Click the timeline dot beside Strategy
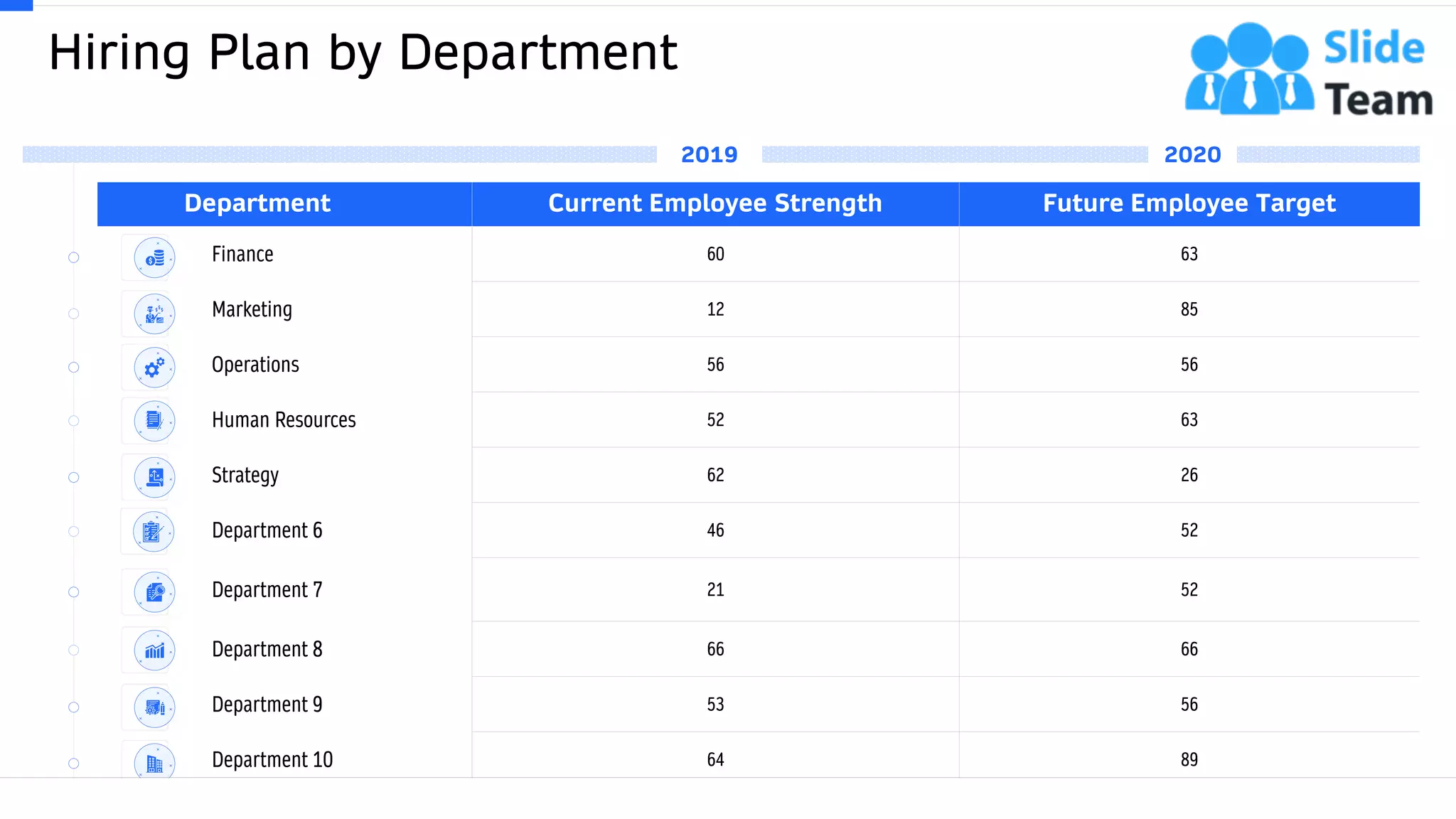 [74, 477]
